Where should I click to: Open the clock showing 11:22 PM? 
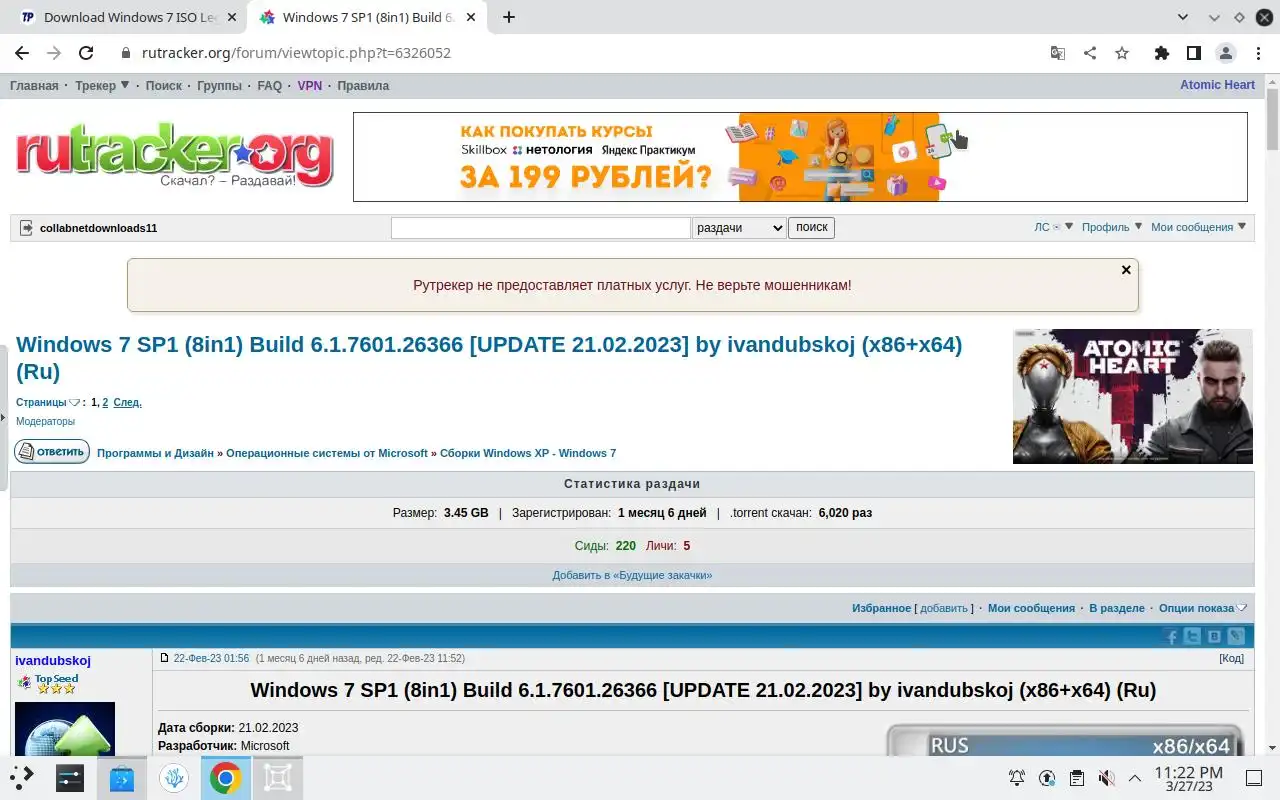pos(1188,778)
